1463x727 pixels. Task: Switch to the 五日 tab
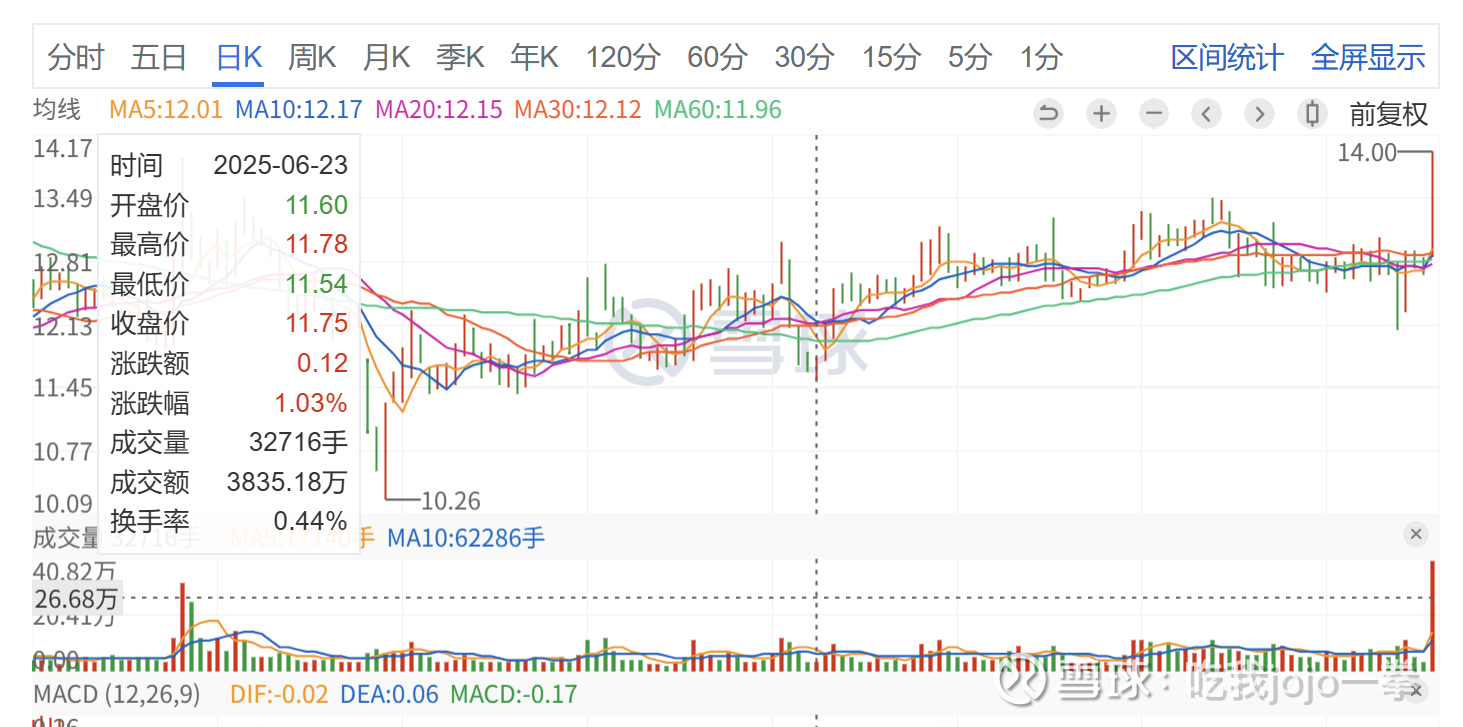click(x=158, y=58)
